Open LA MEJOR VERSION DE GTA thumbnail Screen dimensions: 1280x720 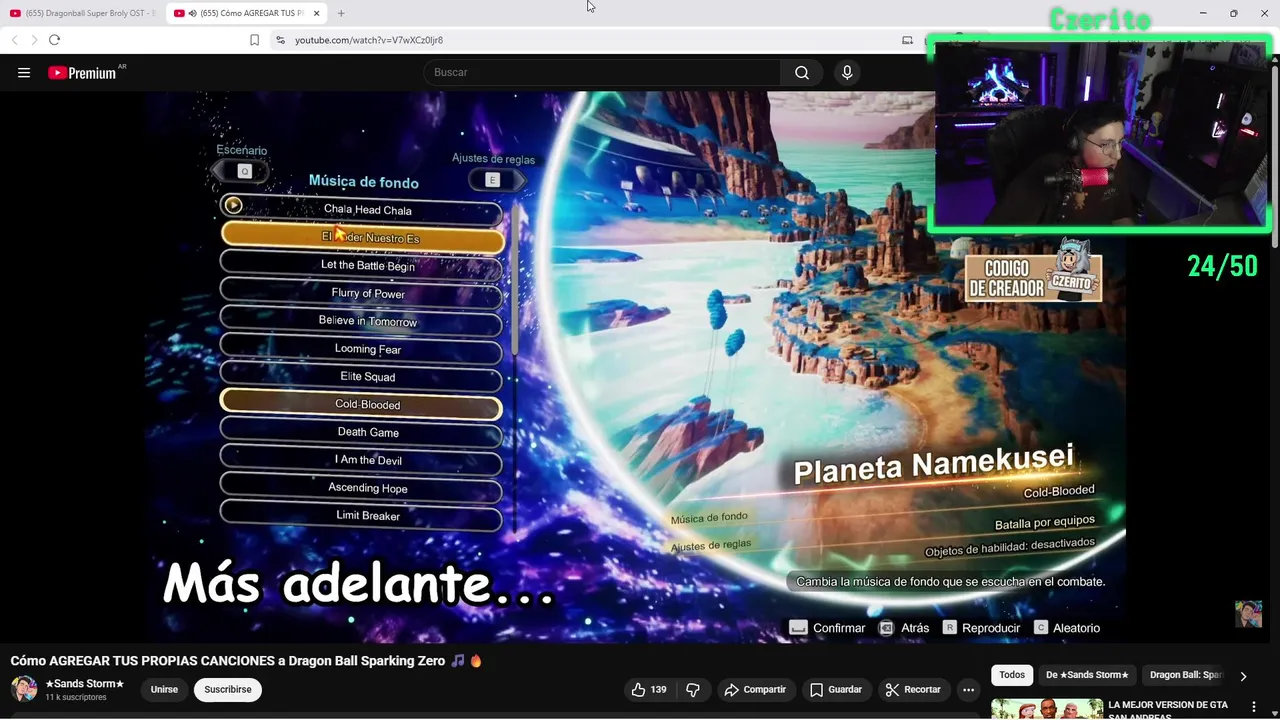coord(1046,709)
